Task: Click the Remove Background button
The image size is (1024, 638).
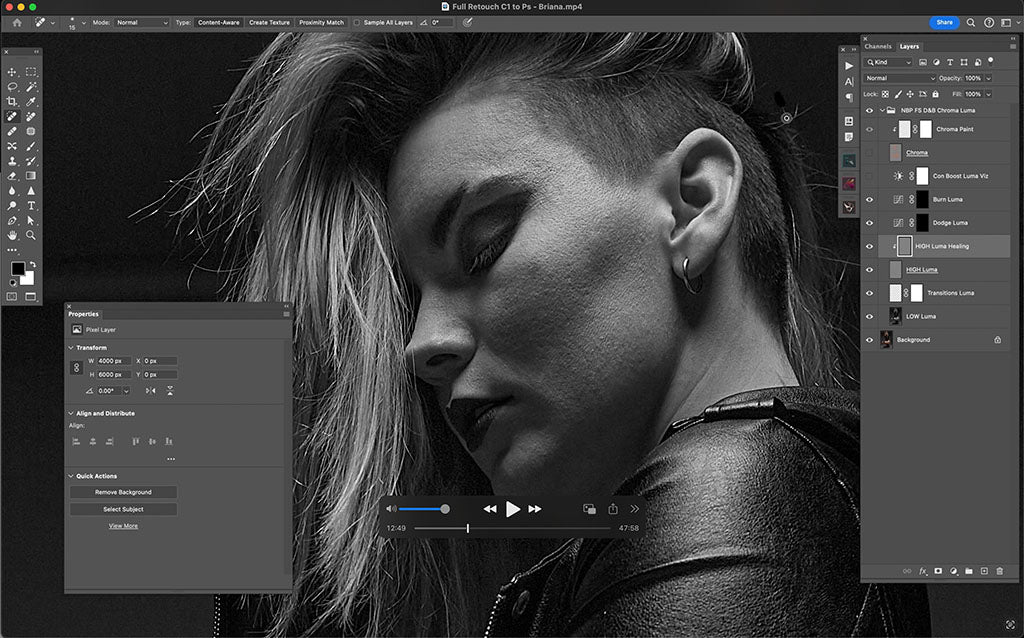Action: [122, 492]
